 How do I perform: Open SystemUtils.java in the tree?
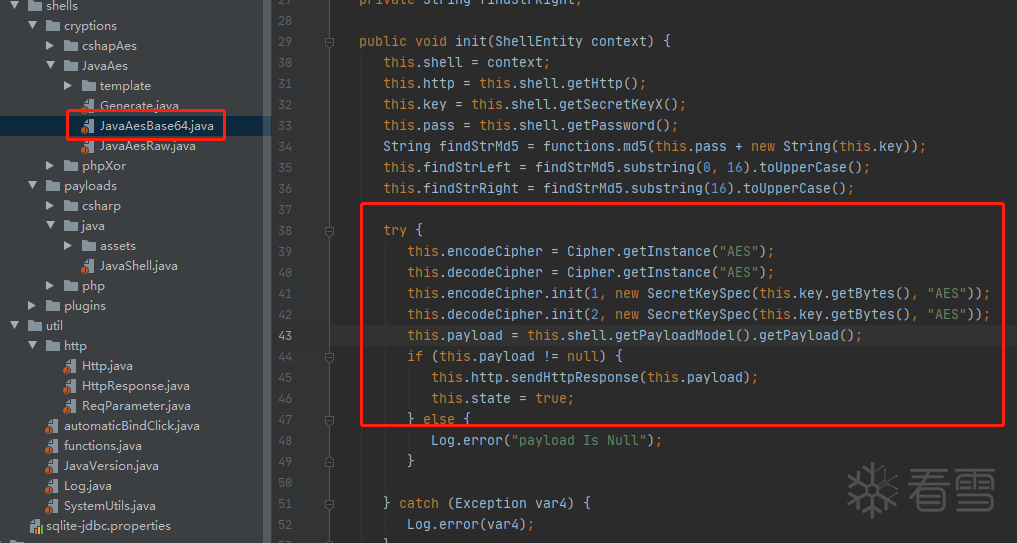pos(110,506)
